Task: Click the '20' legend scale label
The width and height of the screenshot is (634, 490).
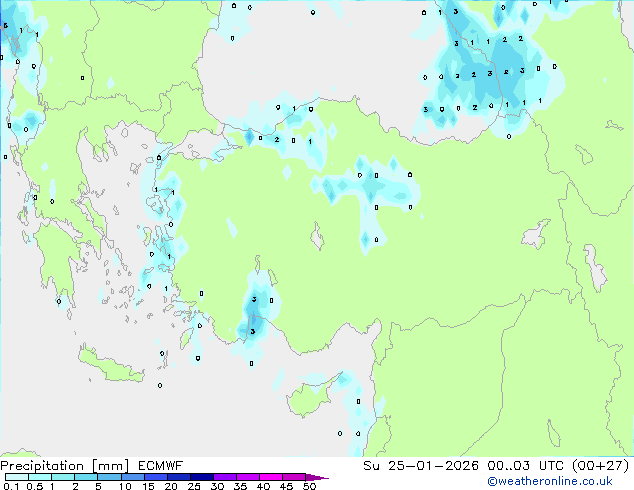Action: [171, 486]
